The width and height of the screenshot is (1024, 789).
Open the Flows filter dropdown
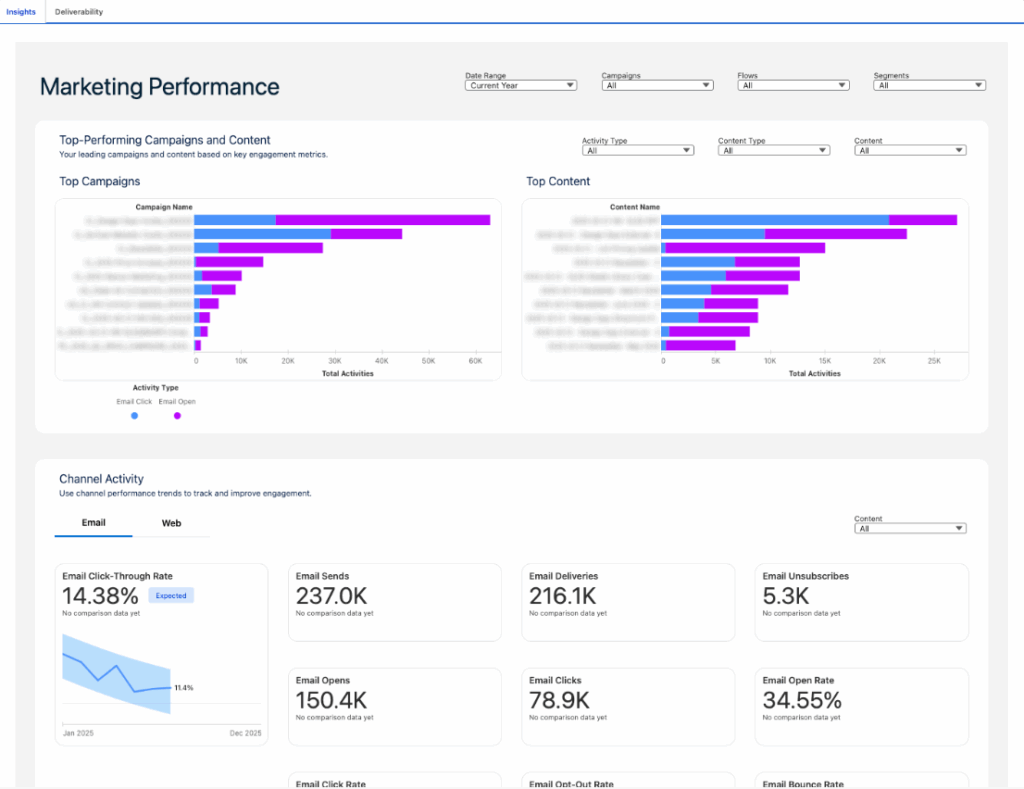pos(793,85)
